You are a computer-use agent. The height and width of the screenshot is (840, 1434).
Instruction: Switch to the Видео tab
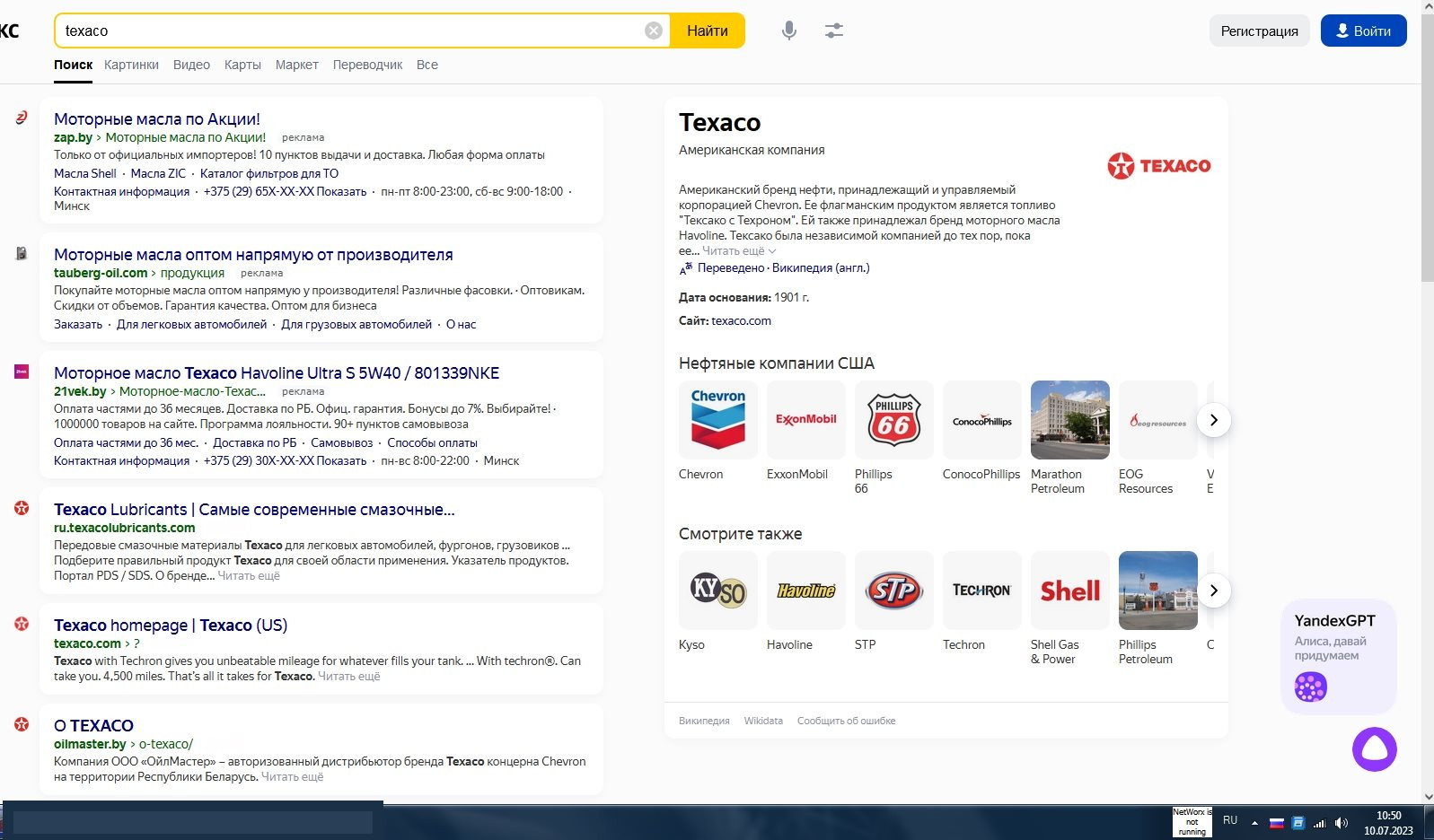pos(191,65)
